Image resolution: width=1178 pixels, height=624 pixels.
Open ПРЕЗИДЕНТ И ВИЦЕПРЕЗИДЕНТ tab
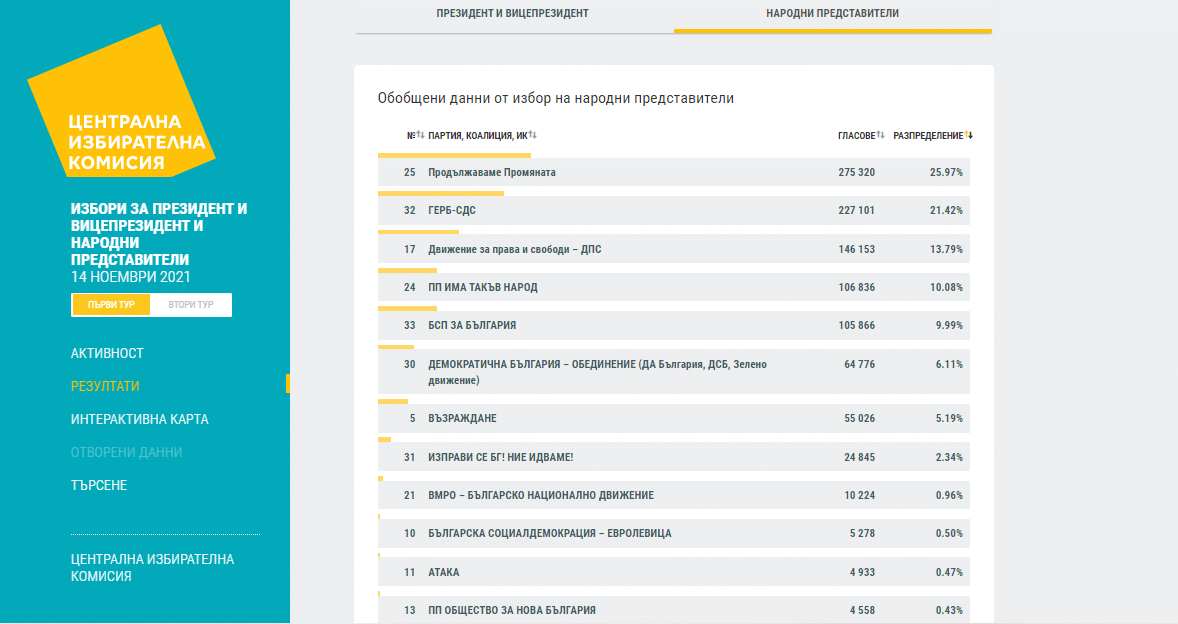coord(513,14)
